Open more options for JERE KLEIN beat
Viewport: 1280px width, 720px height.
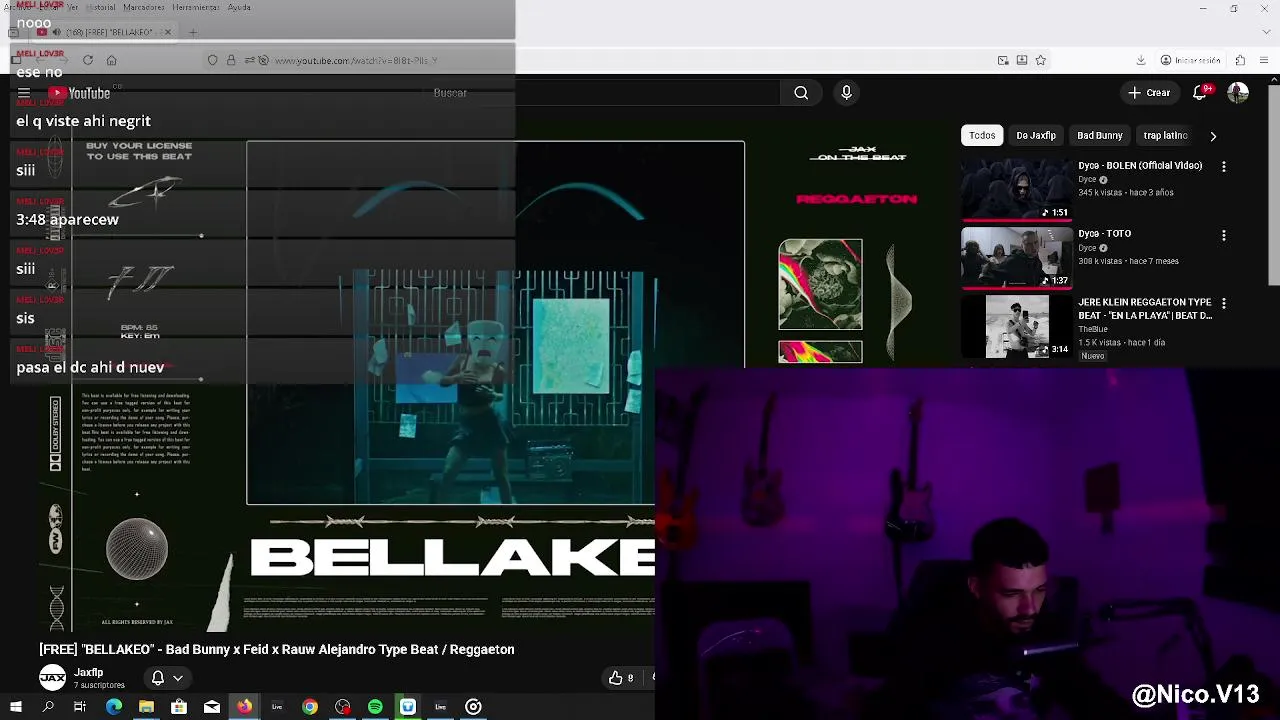pos(1223,303)
